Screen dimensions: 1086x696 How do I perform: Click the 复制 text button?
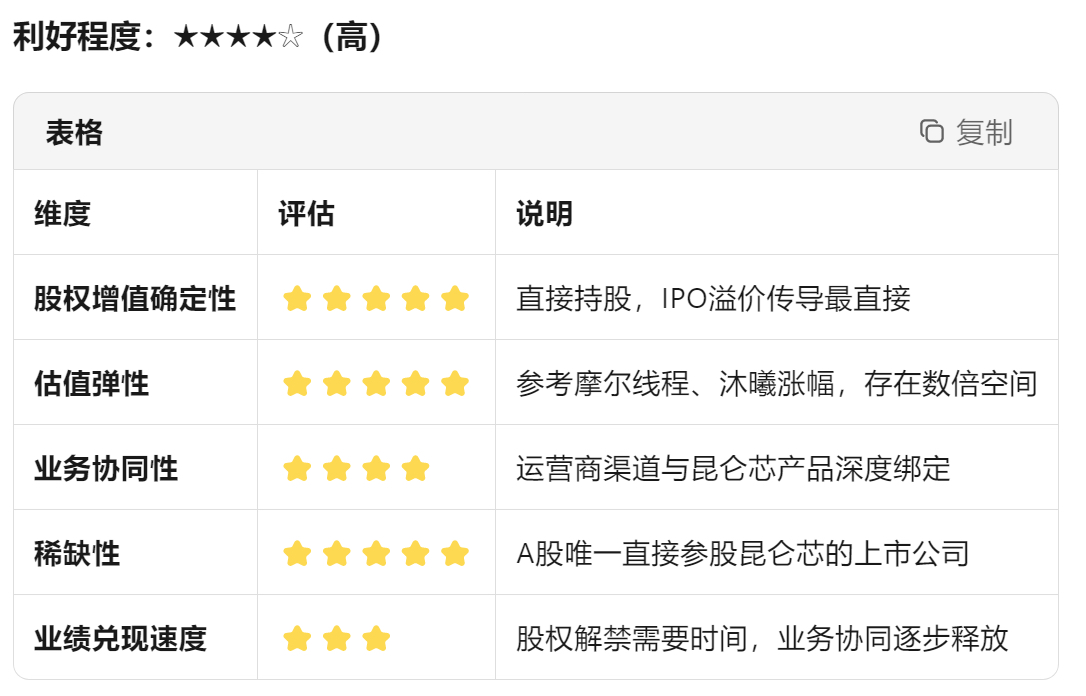click(x=984, y=132)
